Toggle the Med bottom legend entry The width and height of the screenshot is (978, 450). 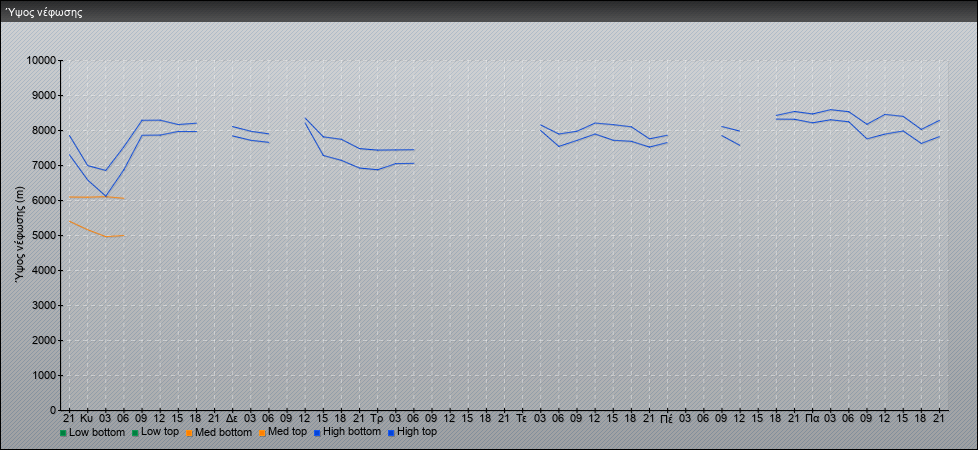218,432
